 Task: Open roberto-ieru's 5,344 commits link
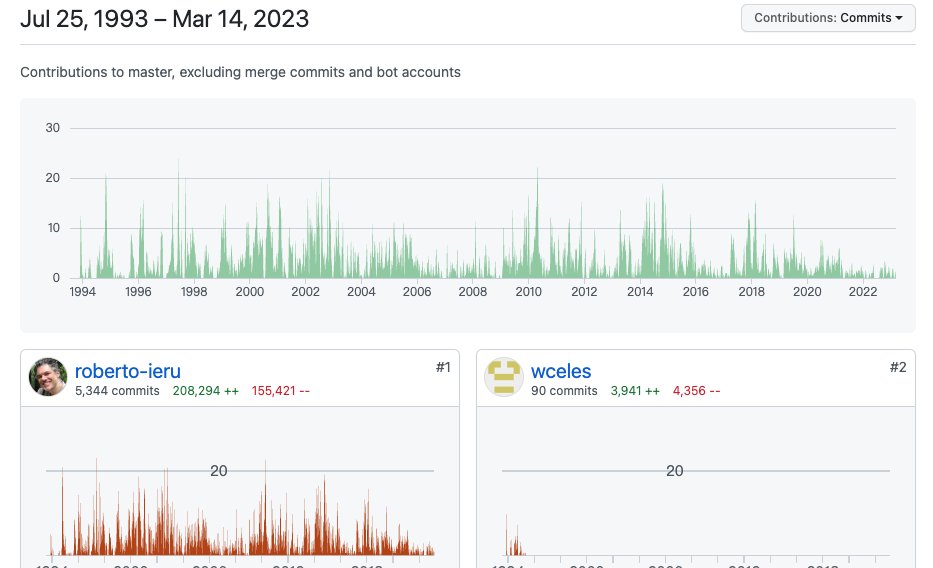(x=117, y=391)
